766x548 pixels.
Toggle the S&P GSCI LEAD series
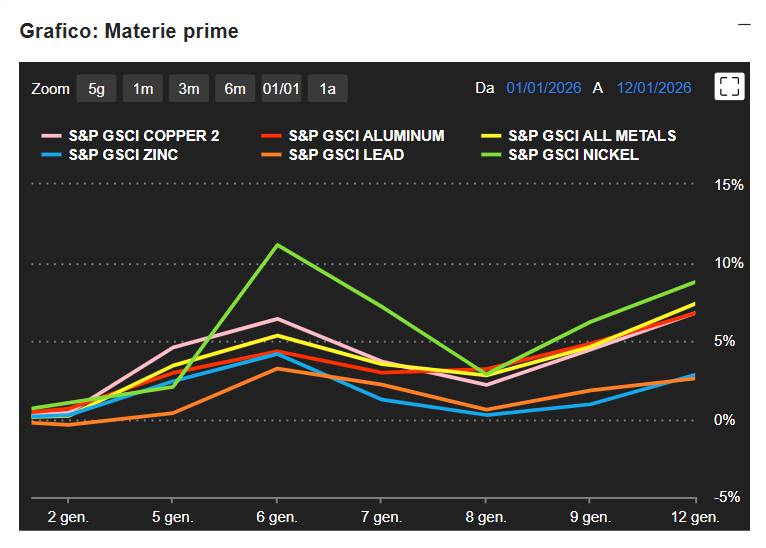[x=346, y=155]
